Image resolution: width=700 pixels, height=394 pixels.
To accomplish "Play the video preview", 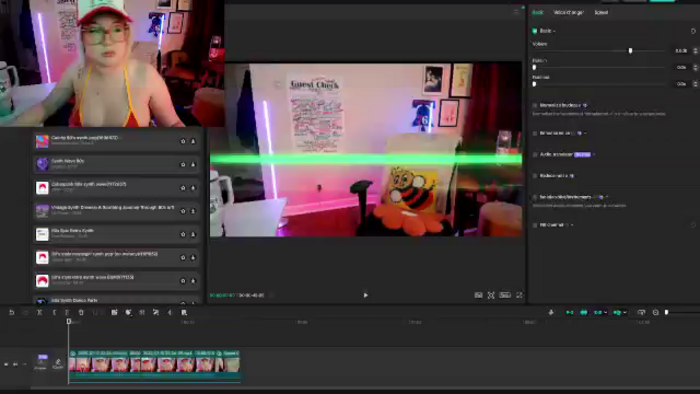I will [366, 295].
